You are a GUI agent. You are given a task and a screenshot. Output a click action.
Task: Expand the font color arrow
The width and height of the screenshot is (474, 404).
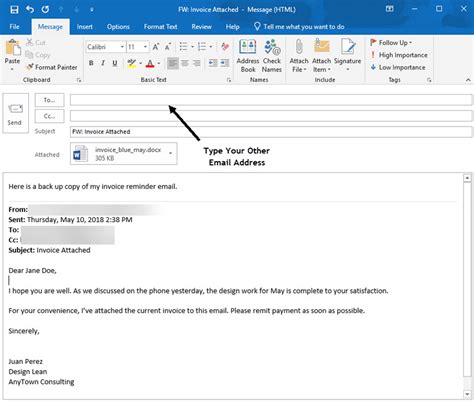coord(159,63)
